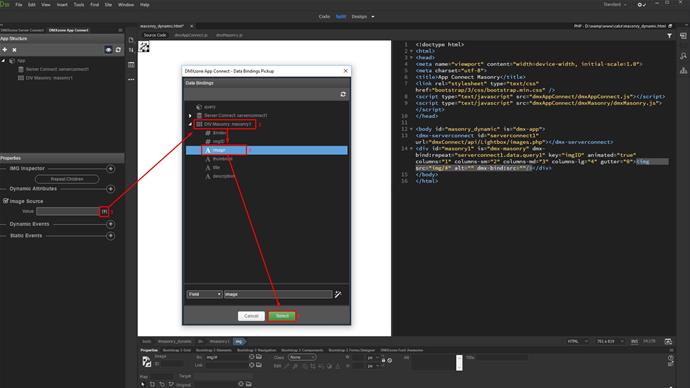Open the File menu
This screenshot has height=388, width=690.
coord(18,5)
